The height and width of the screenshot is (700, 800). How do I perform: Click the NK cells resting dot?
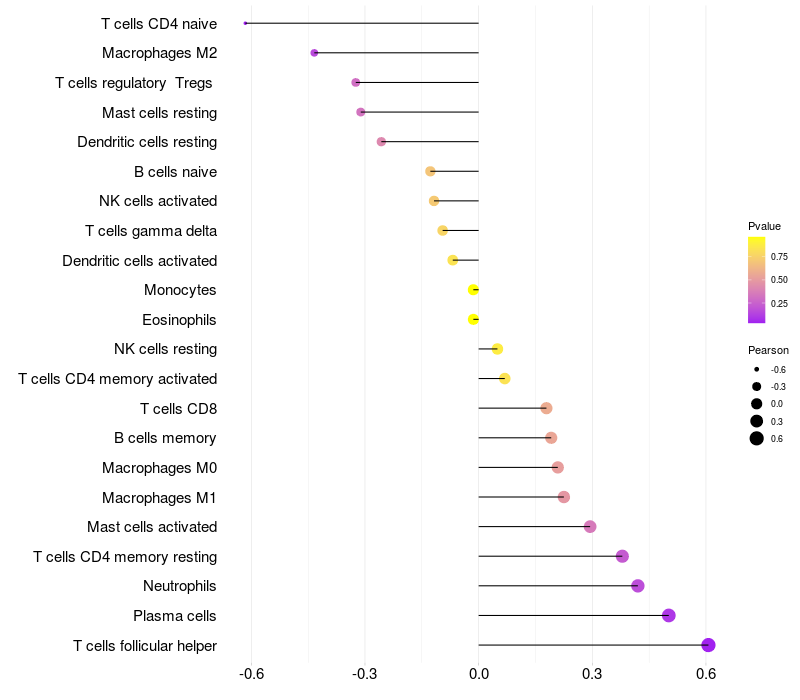tap(497, 349)
